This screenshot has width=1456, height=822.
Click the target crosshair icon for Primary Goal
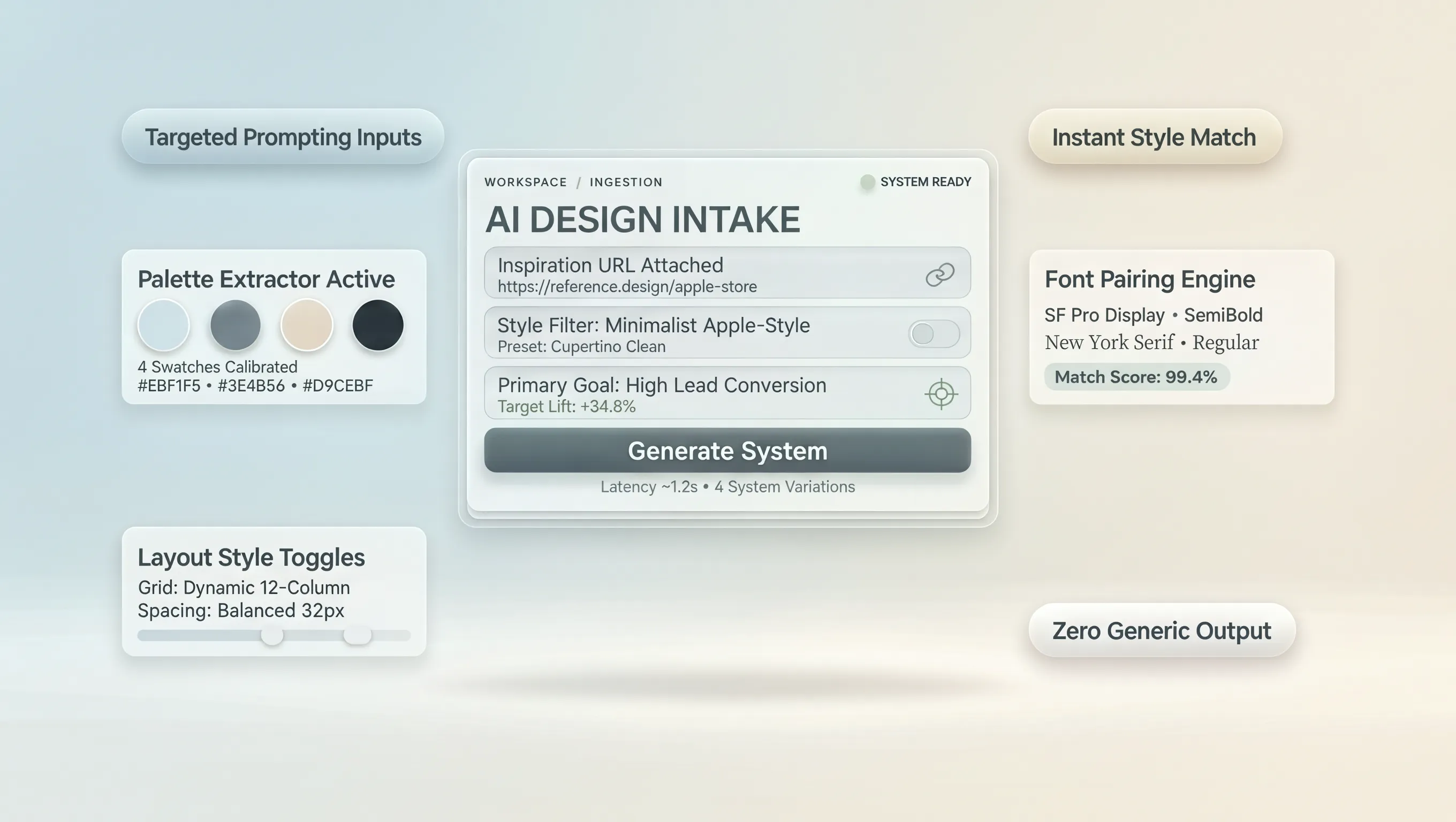941,394
